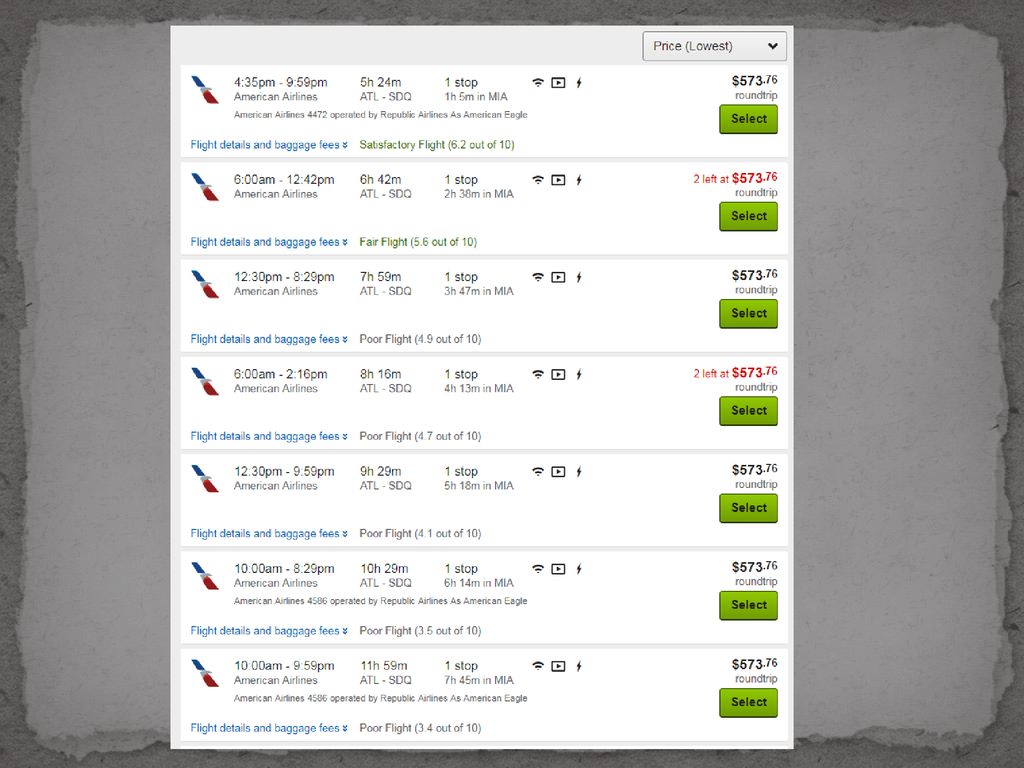Expand flight details for the 11h 59m flight
Screen dimensions: 1024x768
pyautogui.click(x=269, y=728)
